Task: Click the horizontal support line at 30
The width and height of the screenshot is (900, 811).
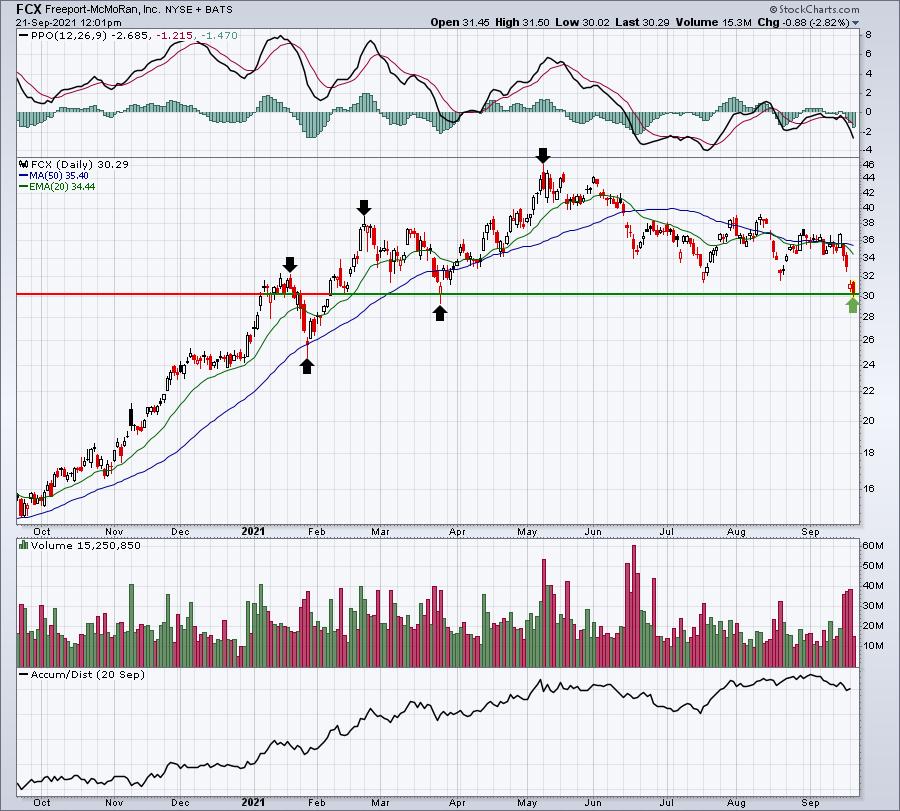Action: [x=437, y=294]
